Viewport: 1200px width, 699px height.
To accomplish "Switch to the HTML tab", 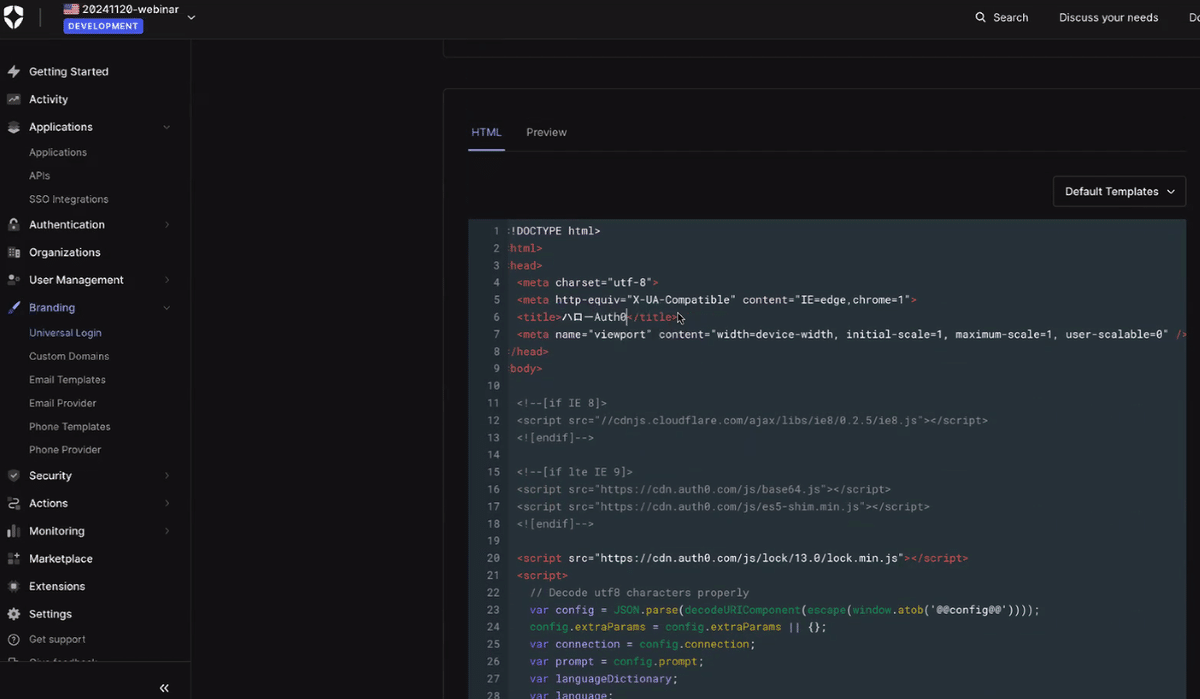I will 486,132.
